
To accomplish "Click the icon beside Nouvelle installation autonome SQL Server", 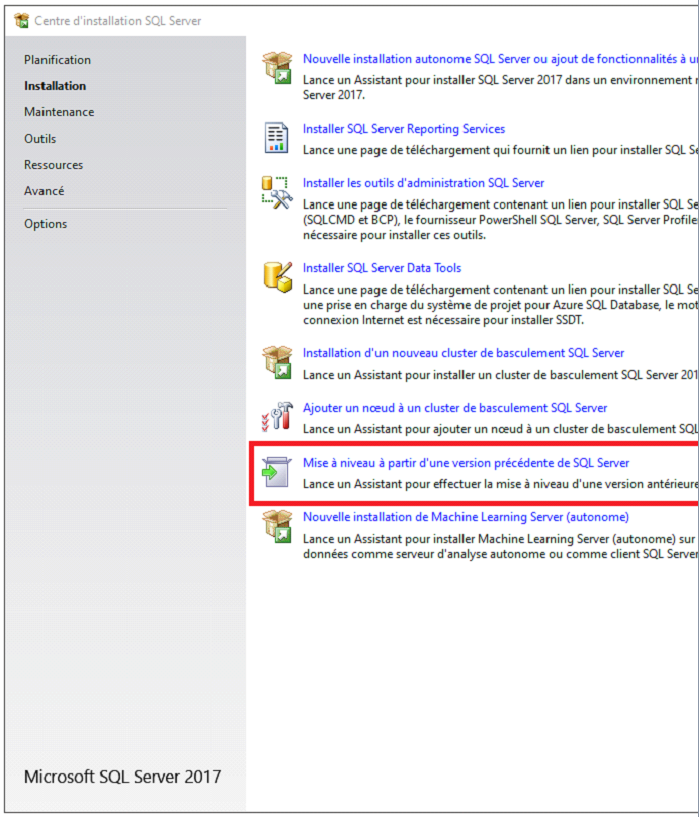I will pos(277,68).
